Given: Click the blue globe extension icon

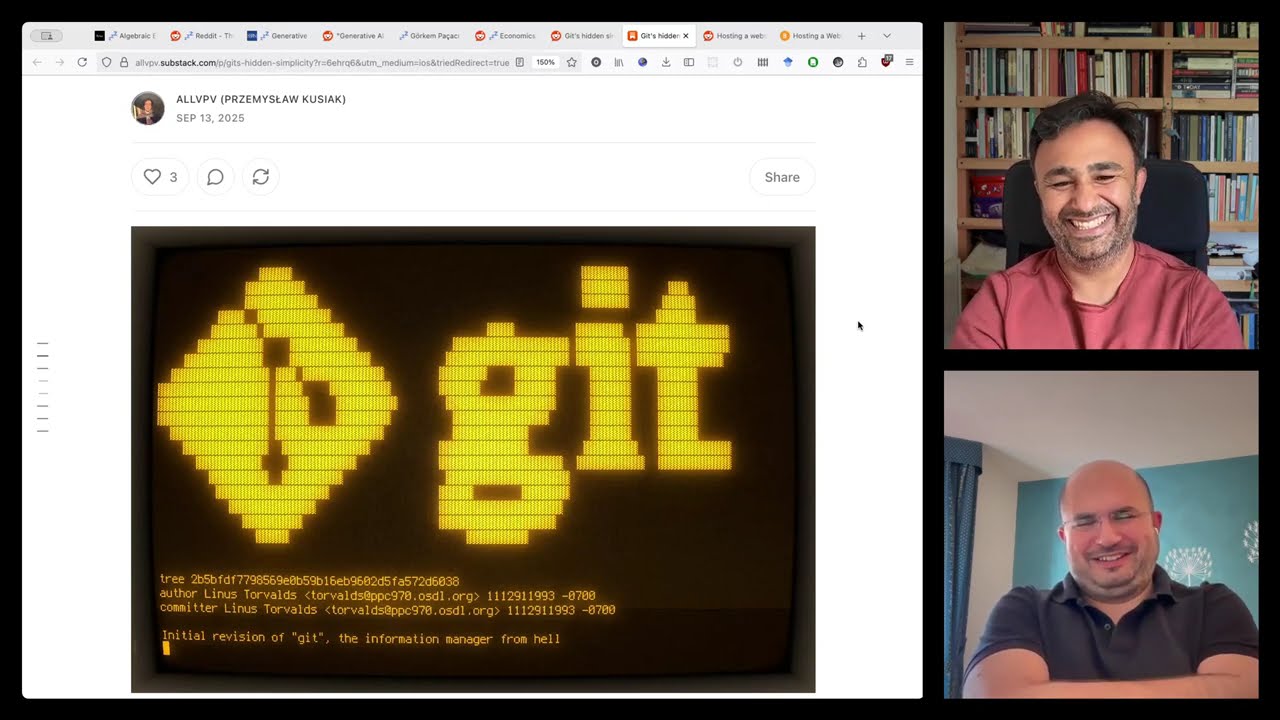Looking at the screenshot, I should [642, 62].
